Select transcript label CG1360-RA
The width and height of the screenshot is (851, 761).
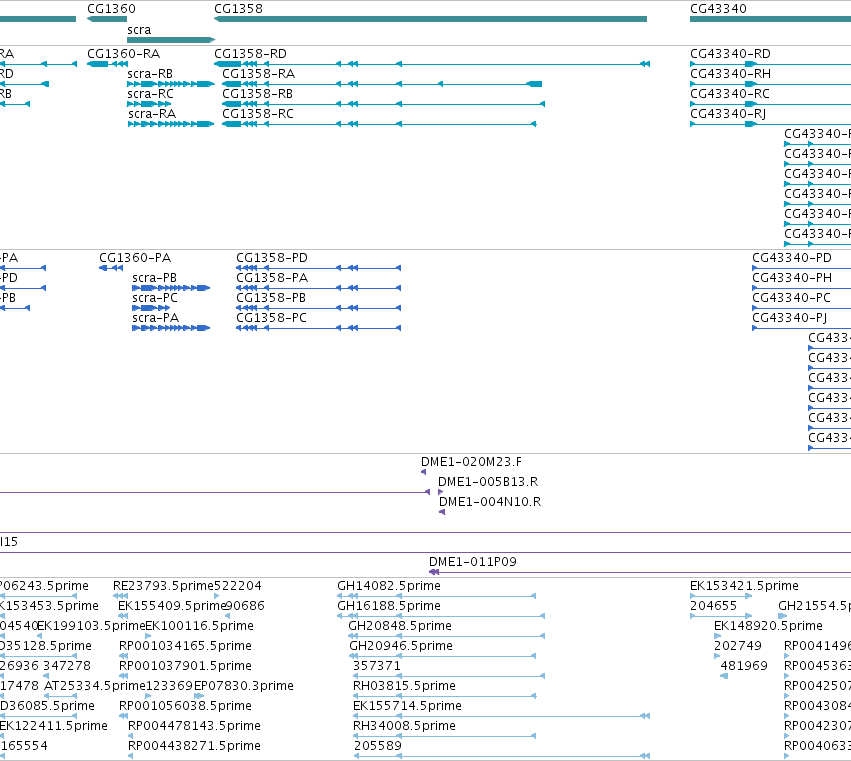pos(124,54)
